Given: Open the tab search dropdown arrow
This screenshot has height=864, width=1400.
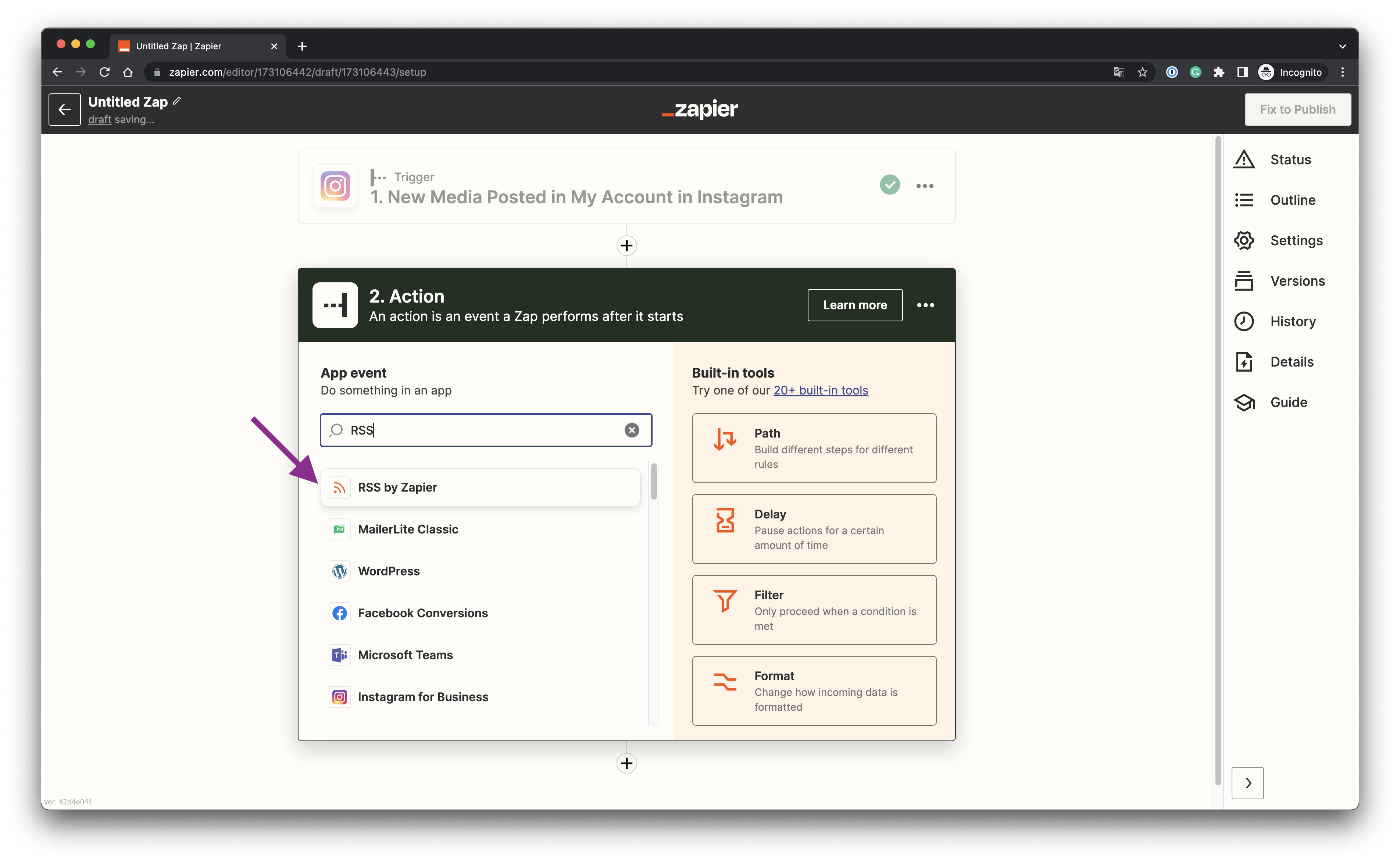Looking at the screenshot, I should (1342, 46).
